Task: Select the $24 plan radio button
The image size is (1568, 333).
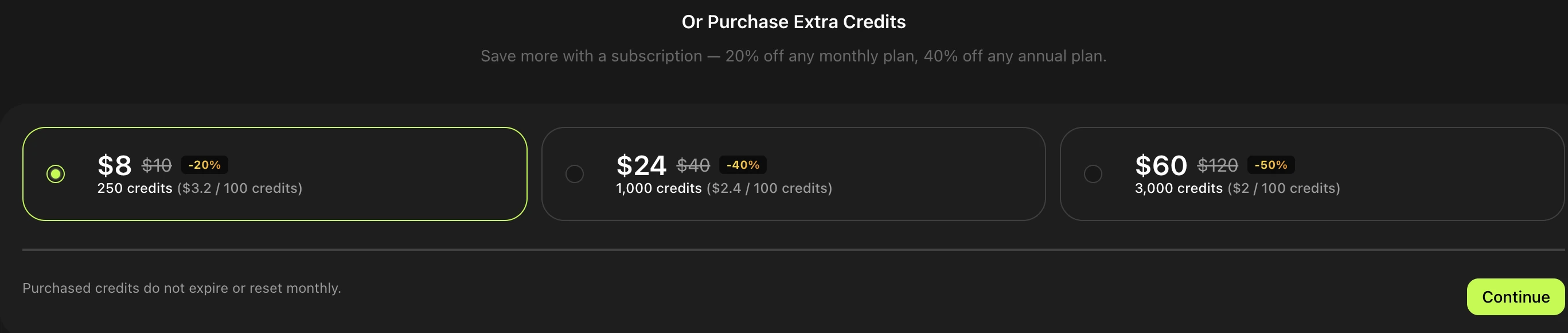Action: 574,174
